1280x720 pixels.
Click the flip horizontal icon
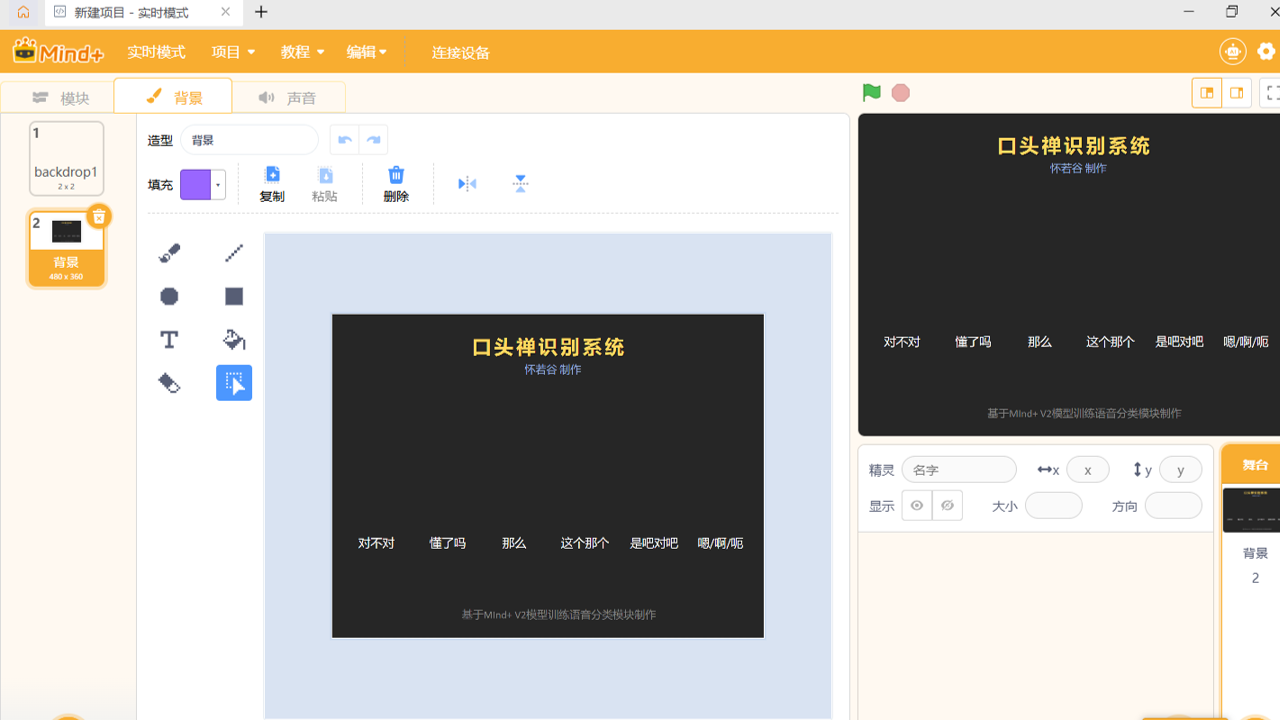466,183
